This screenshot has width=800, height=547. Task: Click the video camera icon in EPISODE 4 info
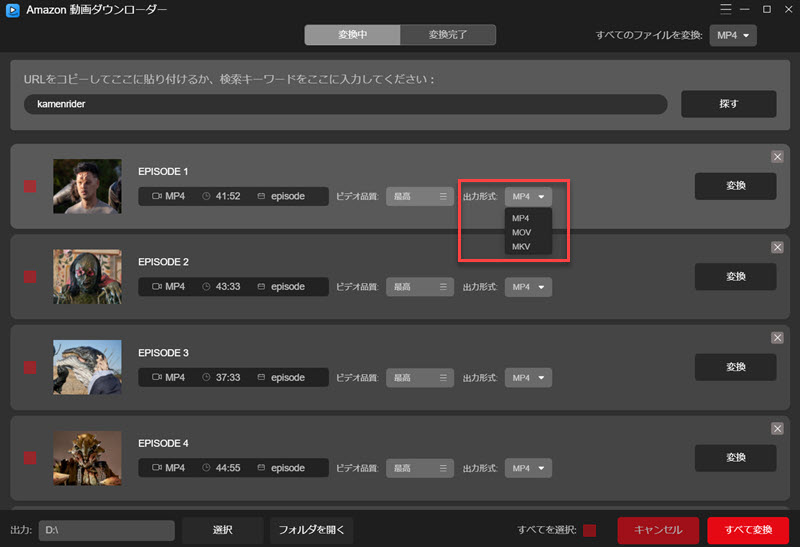157,467
